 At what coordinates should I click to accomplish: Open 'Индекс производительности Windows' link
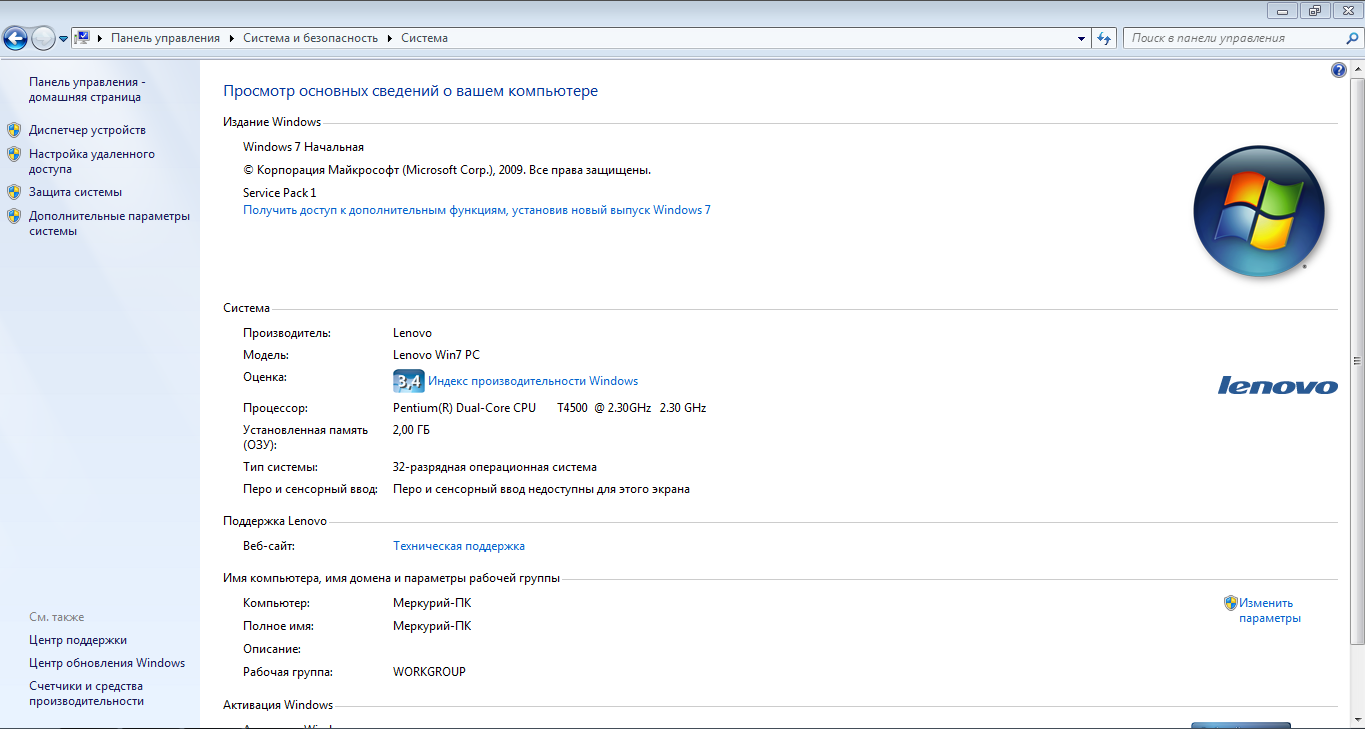pyautogui.click(x=533, y=381)
